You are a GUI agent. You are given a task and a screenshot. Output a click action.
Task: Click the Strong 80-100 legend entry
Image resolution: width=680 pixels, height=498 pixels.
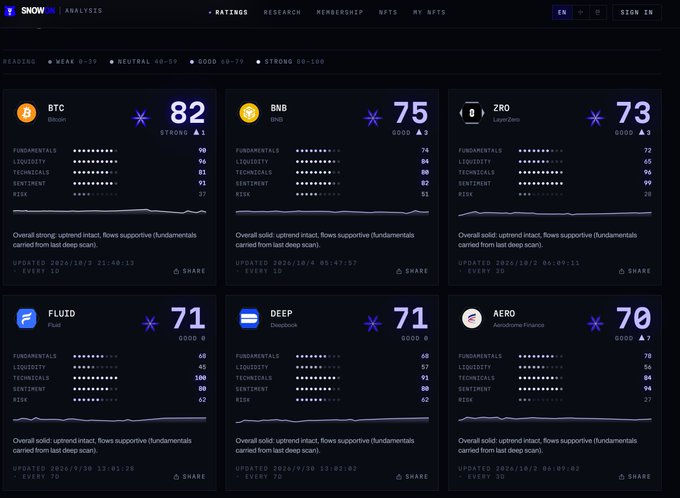(x=290, y=62)
